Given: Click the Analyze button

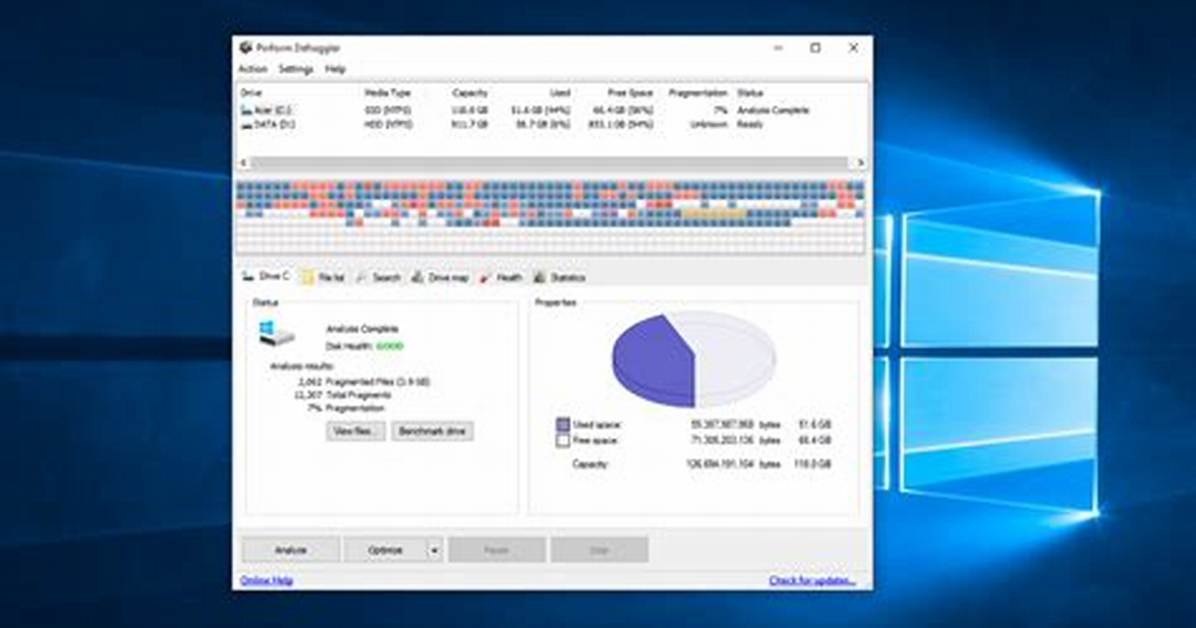Looking at the screenshot, I should tap(291, 550).
